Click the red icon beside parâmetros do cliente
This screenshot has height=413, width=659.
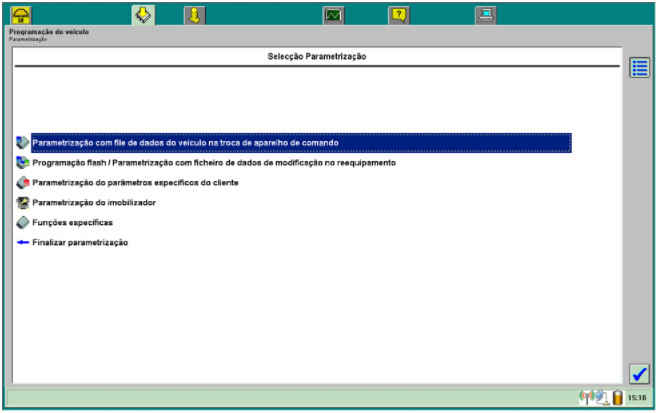coord(23,183)
